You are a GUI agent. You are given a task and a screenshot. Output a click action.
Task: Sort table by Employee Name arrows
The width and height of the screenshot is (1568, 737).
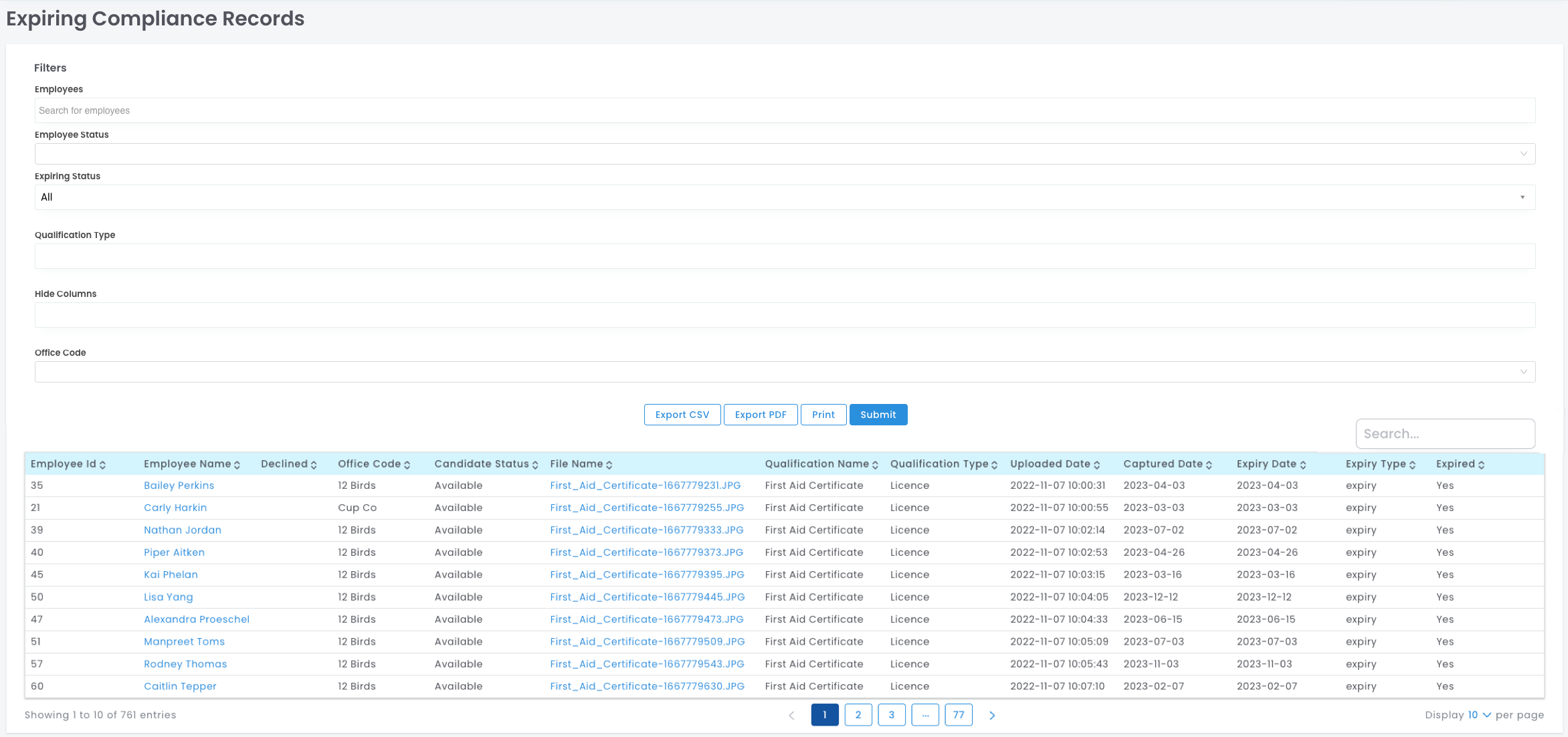[x=237, y=465]
